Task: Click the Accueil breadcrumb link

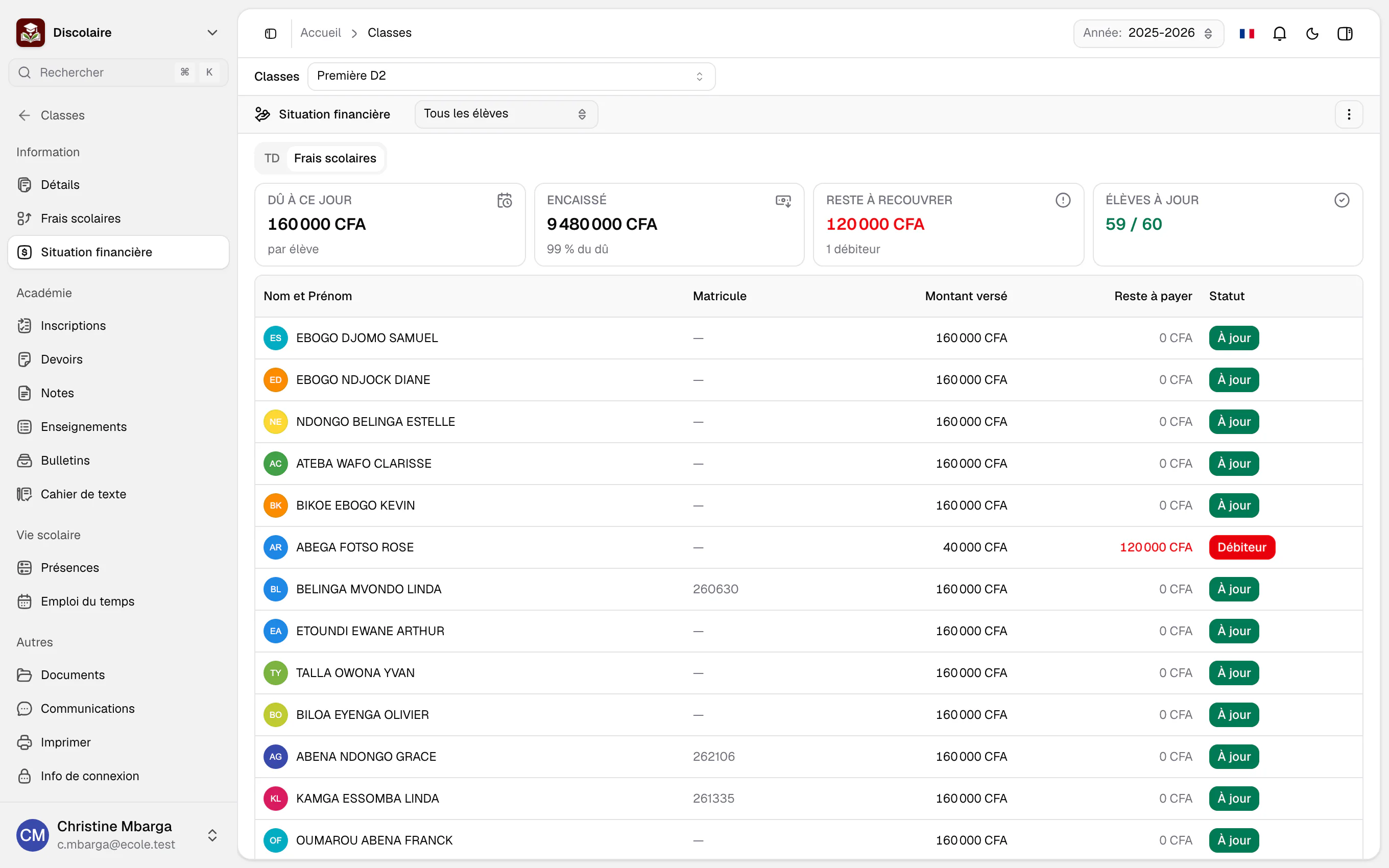Action: (x=320, y=33)
